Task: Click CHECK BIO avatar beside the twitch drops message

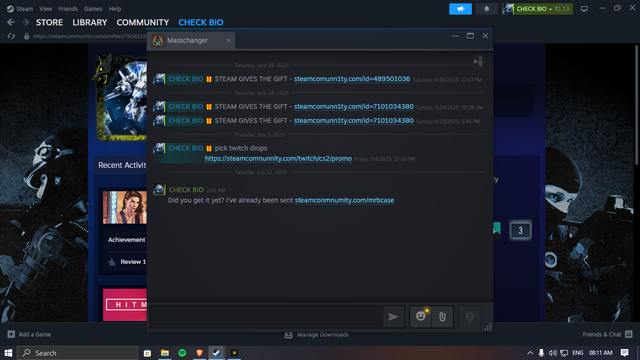Action: click(159, 148)
